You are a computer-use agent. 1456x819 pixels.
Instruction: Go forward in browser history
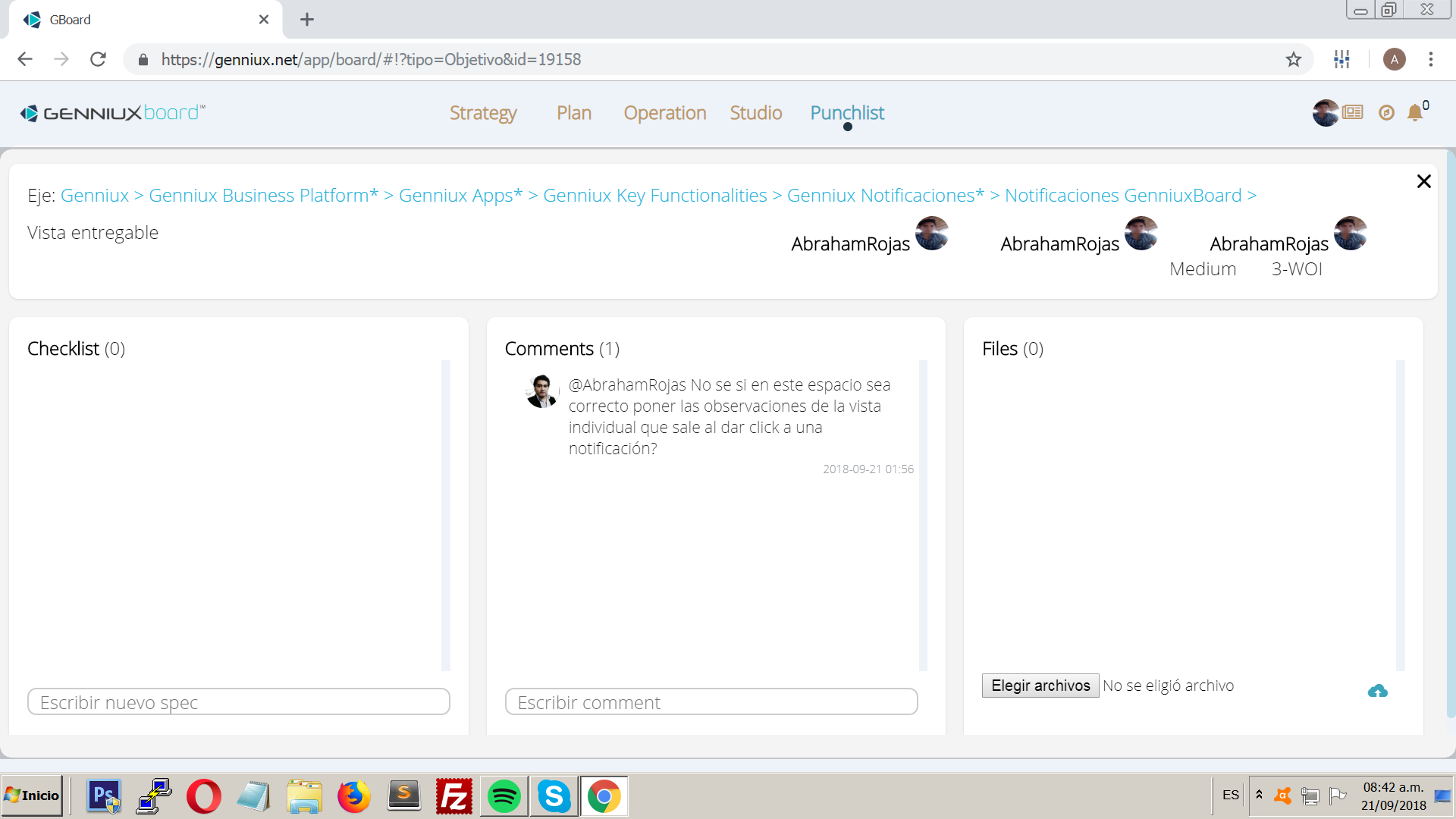(61, 59)
